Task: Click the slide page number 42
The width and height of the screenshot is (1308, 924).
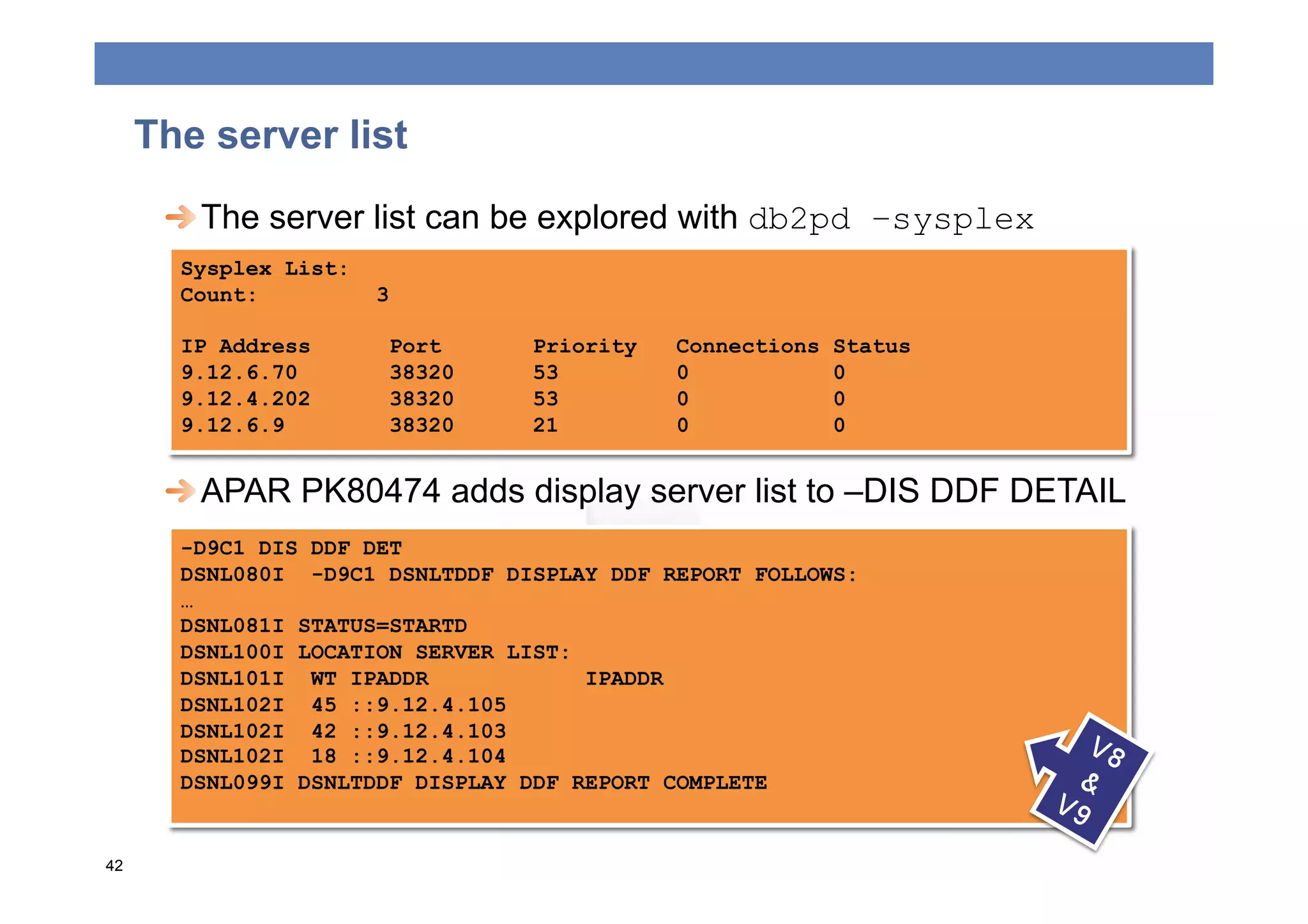Action: 114,865
